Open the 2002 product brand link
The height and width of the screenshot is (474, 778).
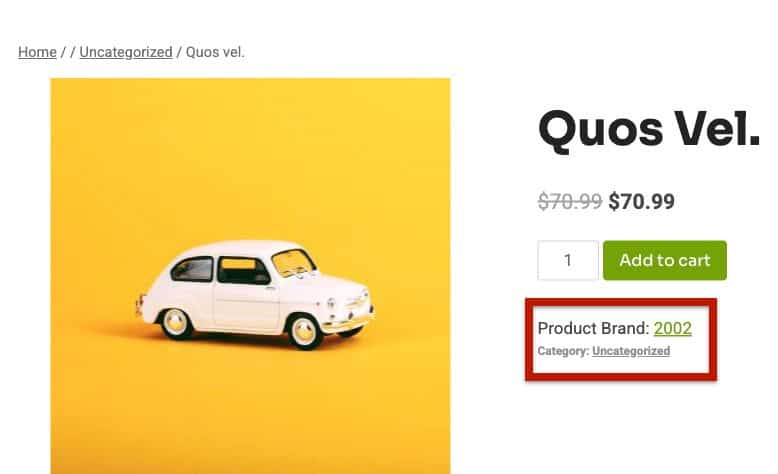point(672,328)
